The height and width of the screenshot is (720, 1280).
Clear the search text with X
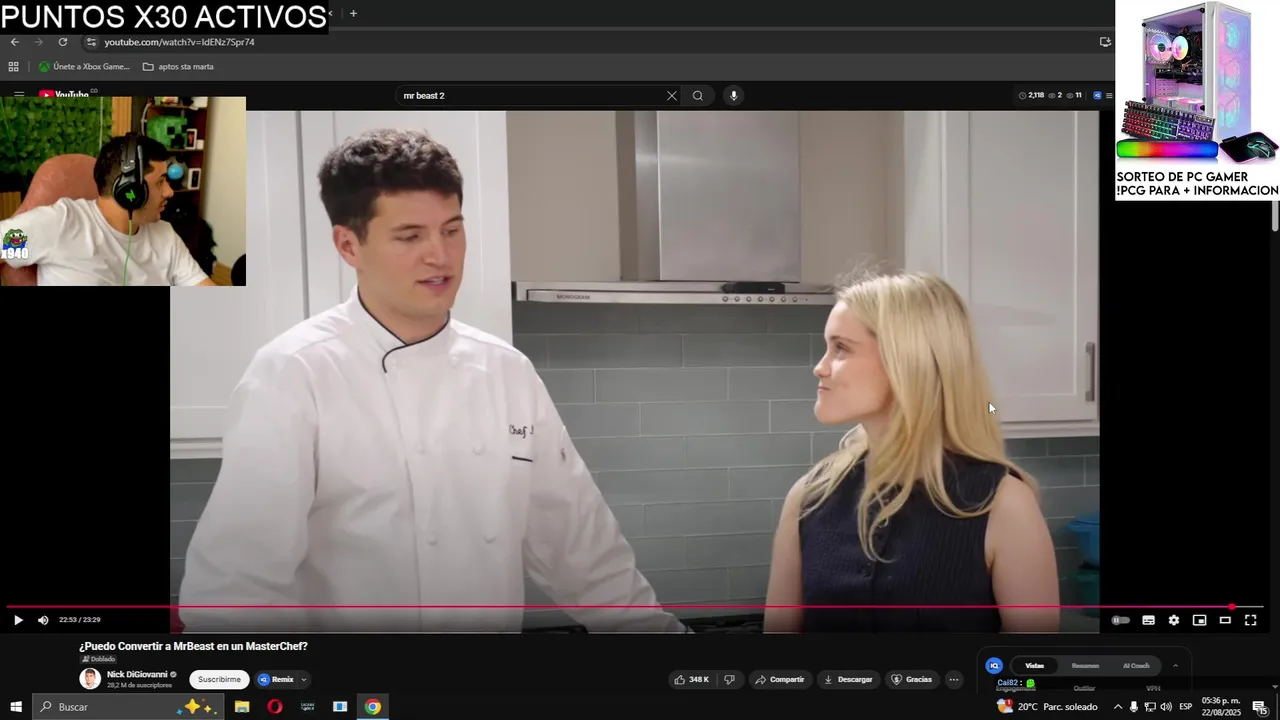(x=672, y=96)
